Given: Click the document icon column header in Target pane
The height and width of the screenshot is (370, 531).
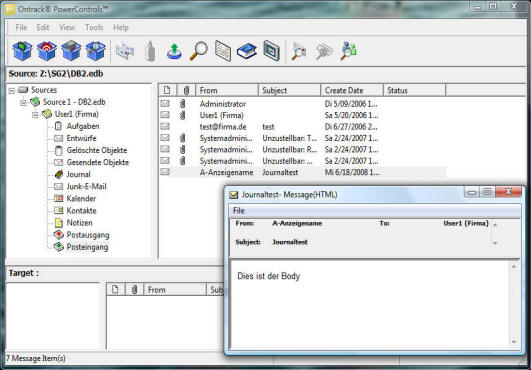Looking at the screenshot, I should coord(116,290).
